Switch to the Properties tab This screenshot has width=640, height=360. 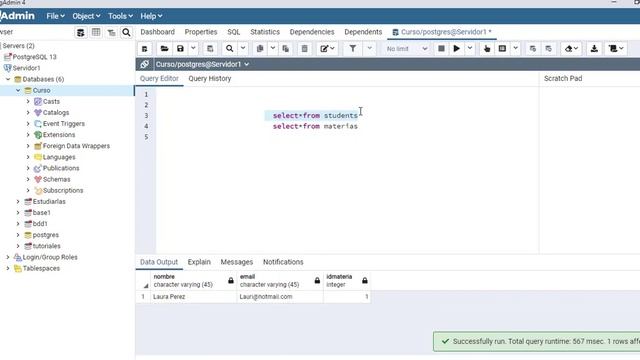pyautogui.click(x=201, y=32)
